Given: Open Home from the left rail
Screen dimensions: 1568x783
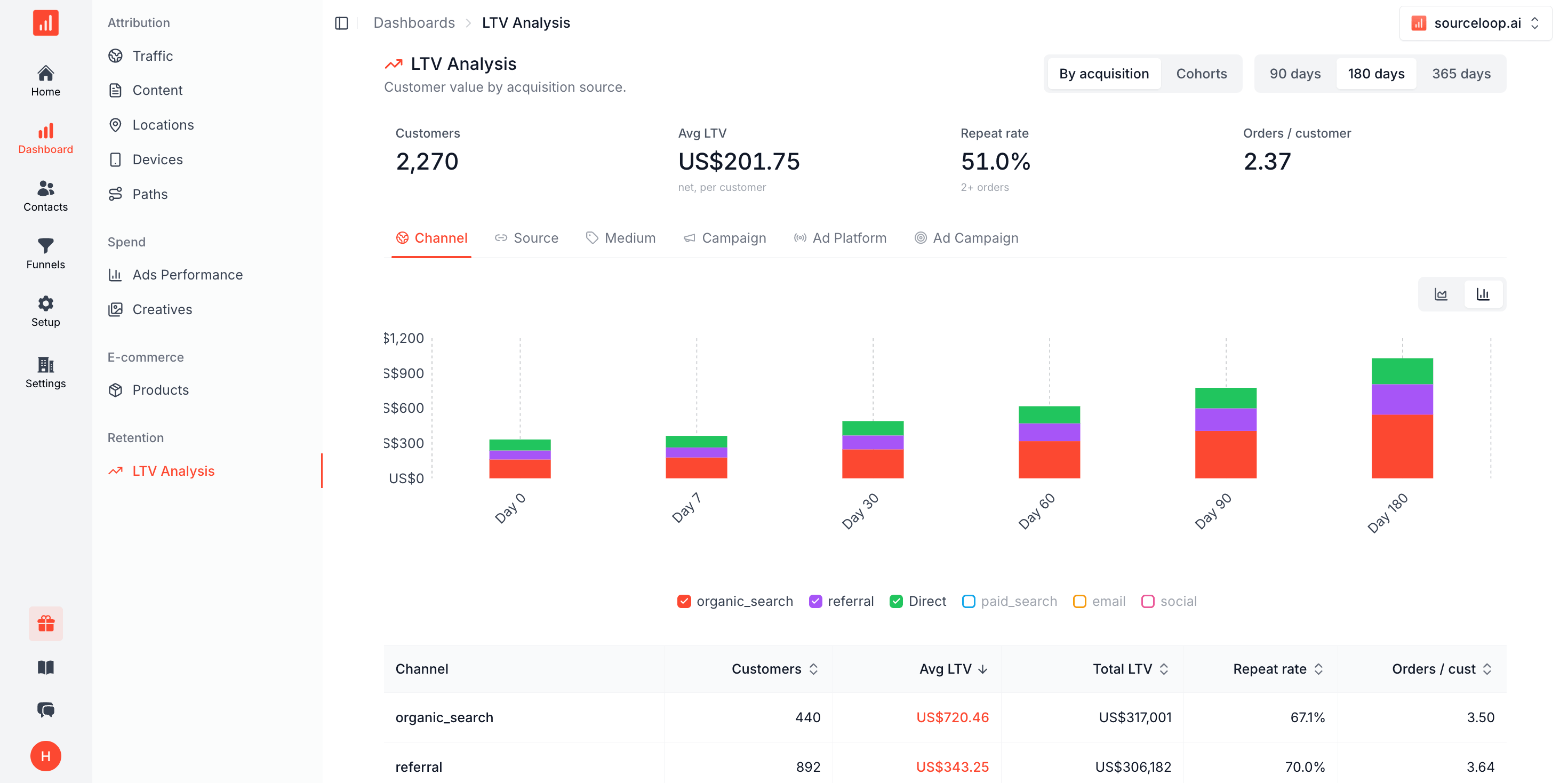Looking at the screenshot, I should [x=46, y=81].
